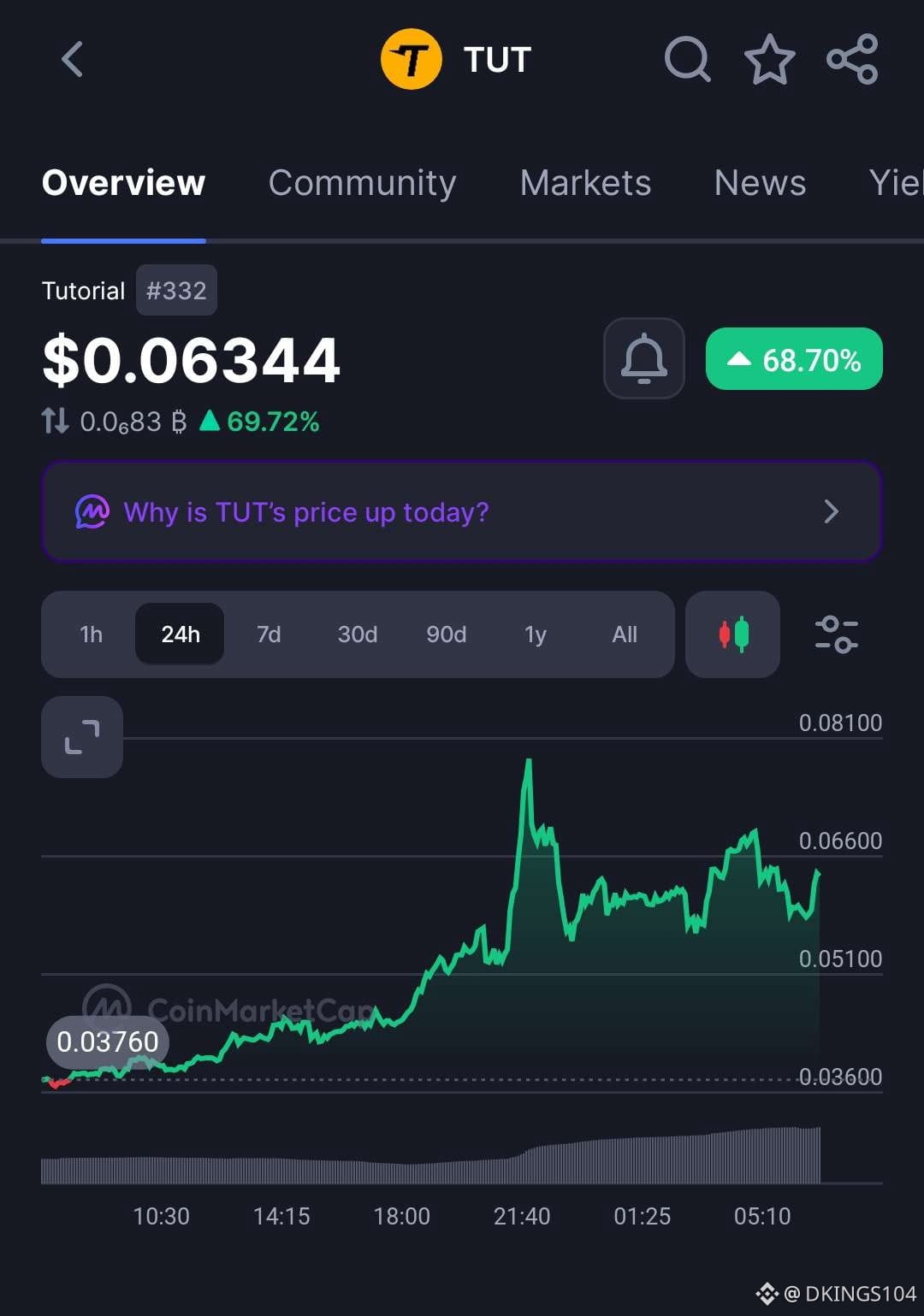The image size is (924, 1316).
Task: Select the 7d chart range
Action: pyautogui.click(x=269, y=634)
